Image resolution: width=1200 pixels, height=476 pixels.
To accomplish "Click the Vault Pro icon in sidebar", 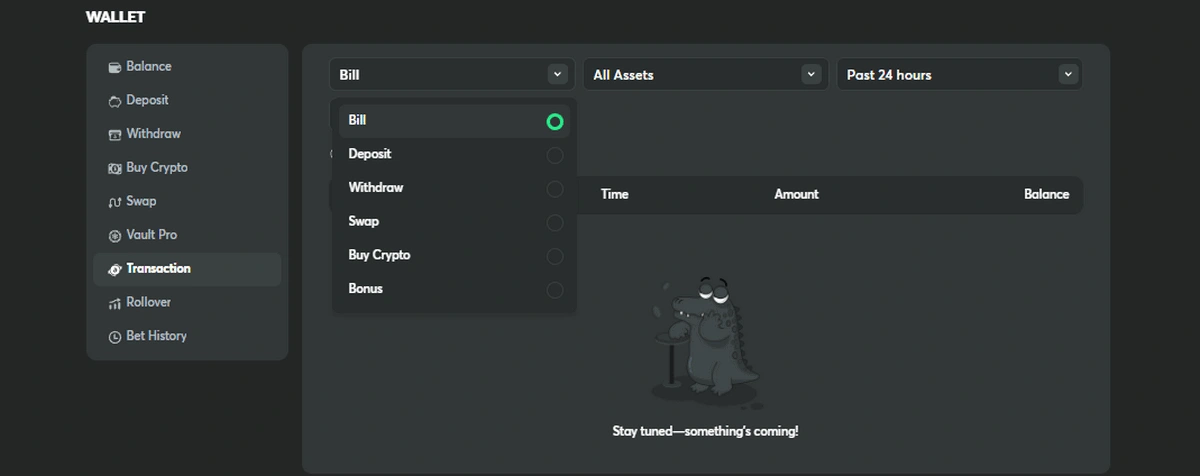I will [115, 236].
